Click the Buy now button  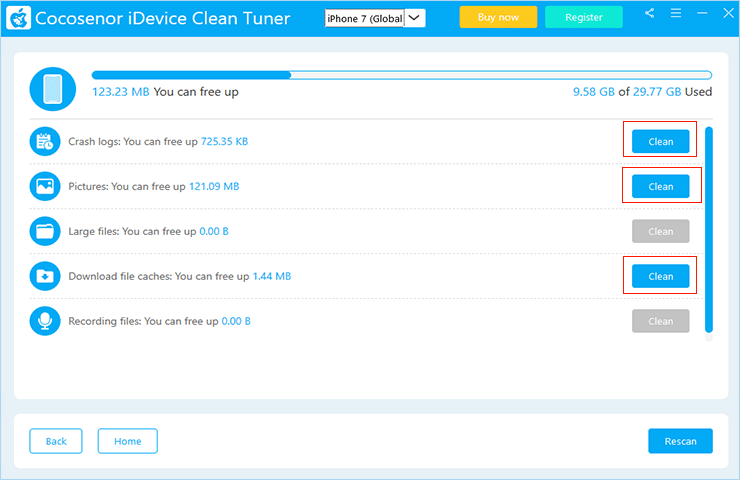pos(498,17)
